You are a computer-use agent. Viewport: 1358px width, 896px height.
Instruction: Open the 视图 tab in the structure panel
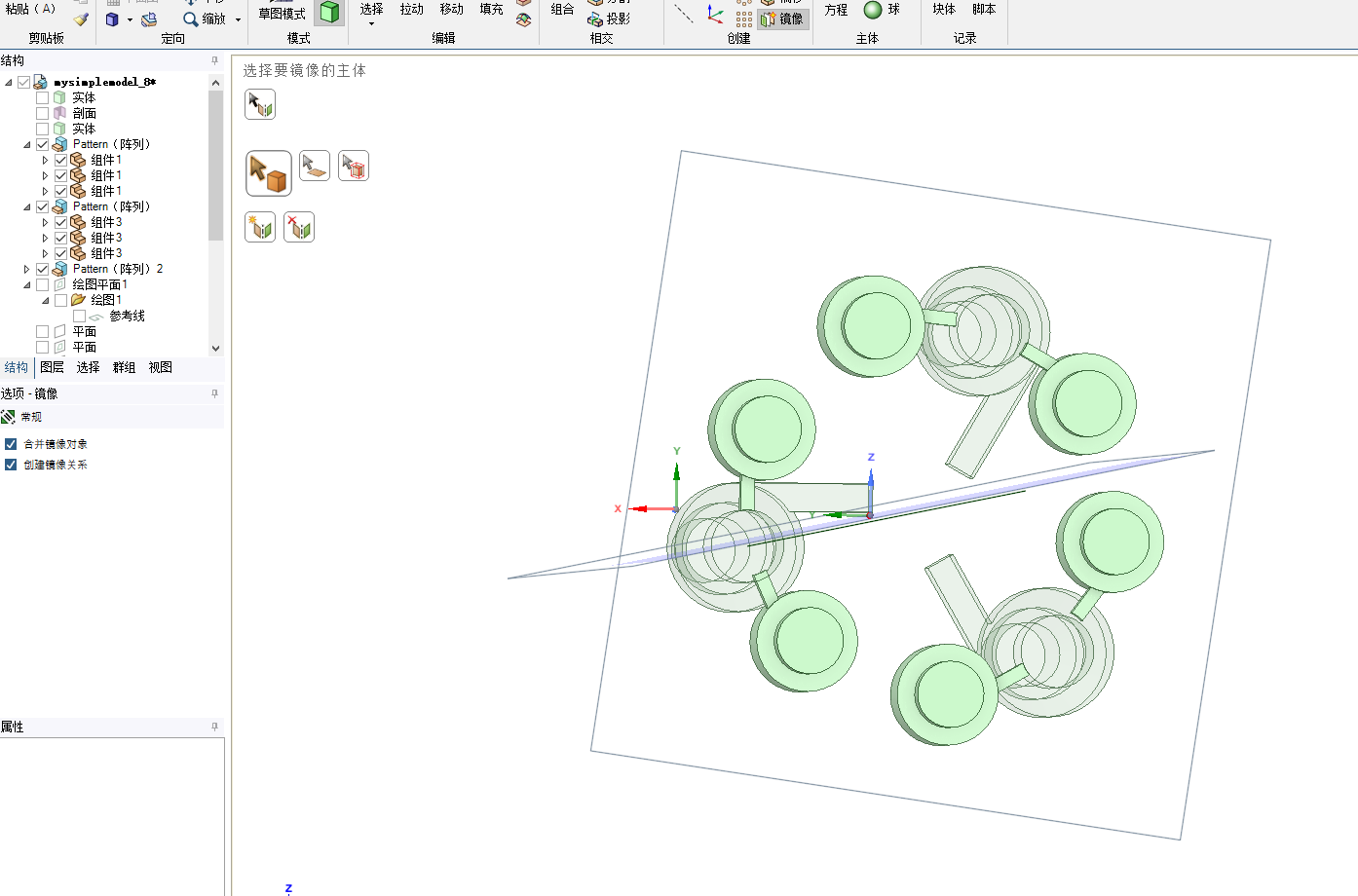coord(160,367)
